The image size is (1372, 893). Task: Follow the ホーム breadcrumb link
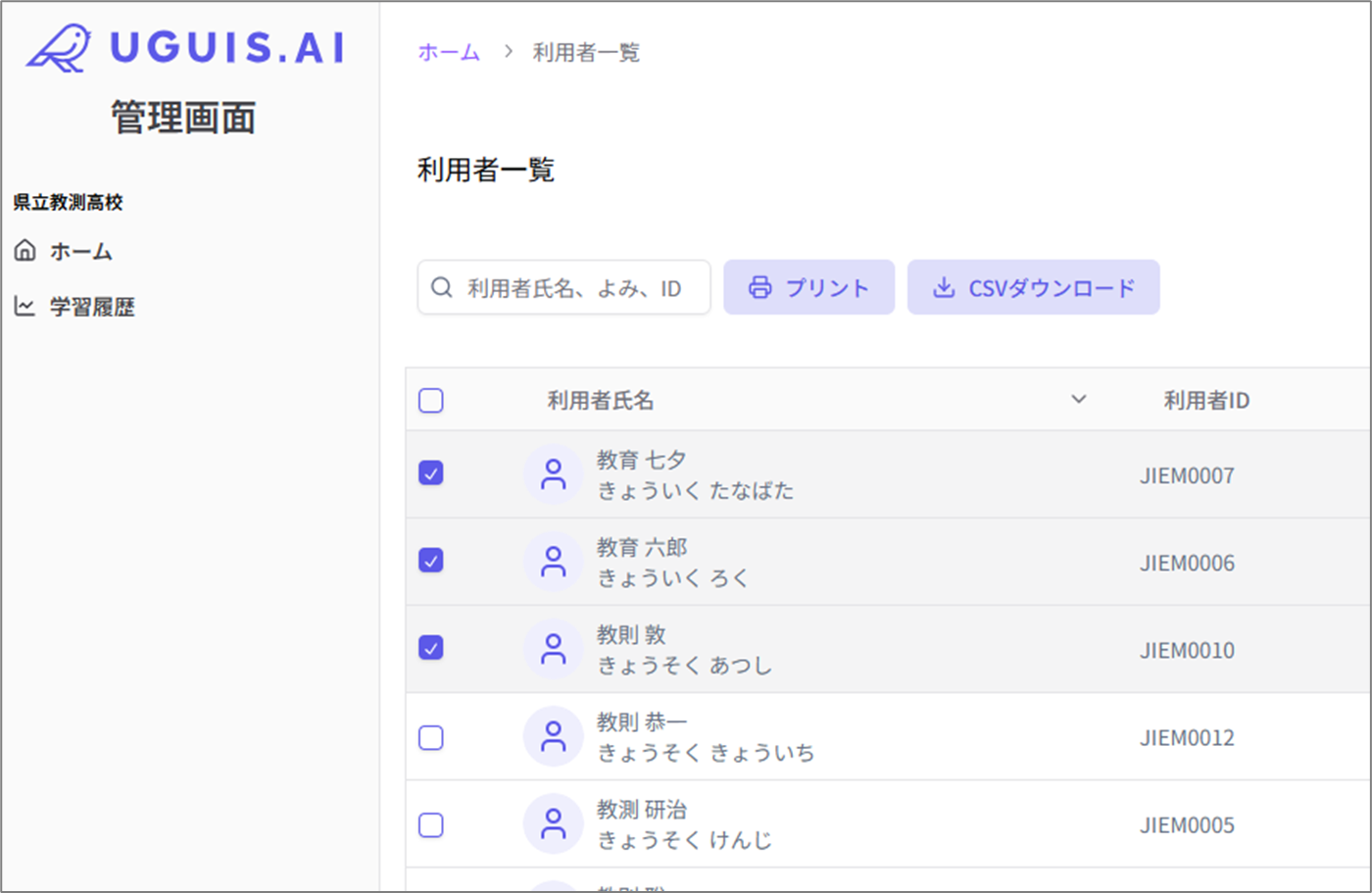pos(449,53)
